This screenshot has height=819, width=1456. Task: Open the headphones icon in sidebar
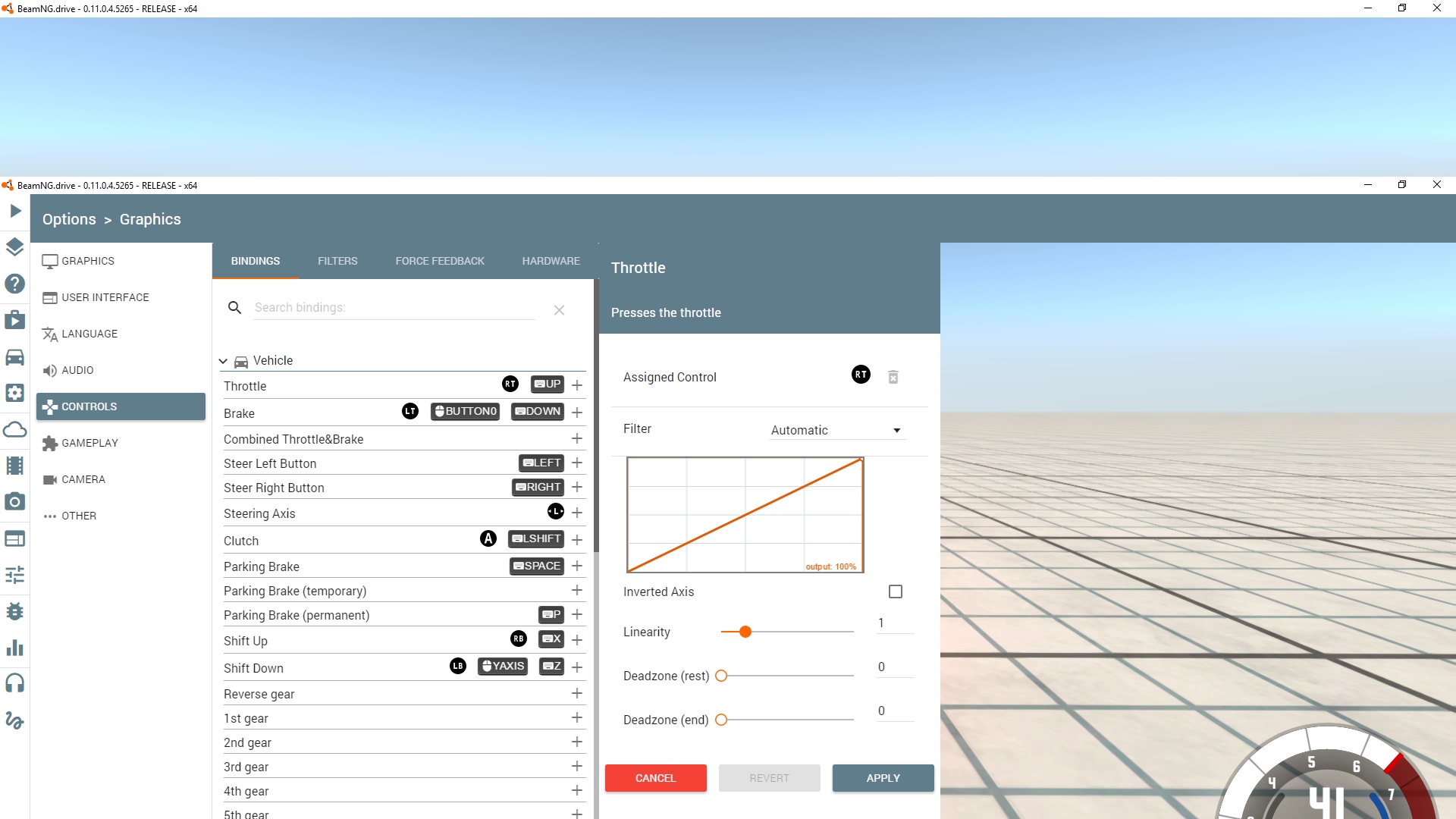15,684
